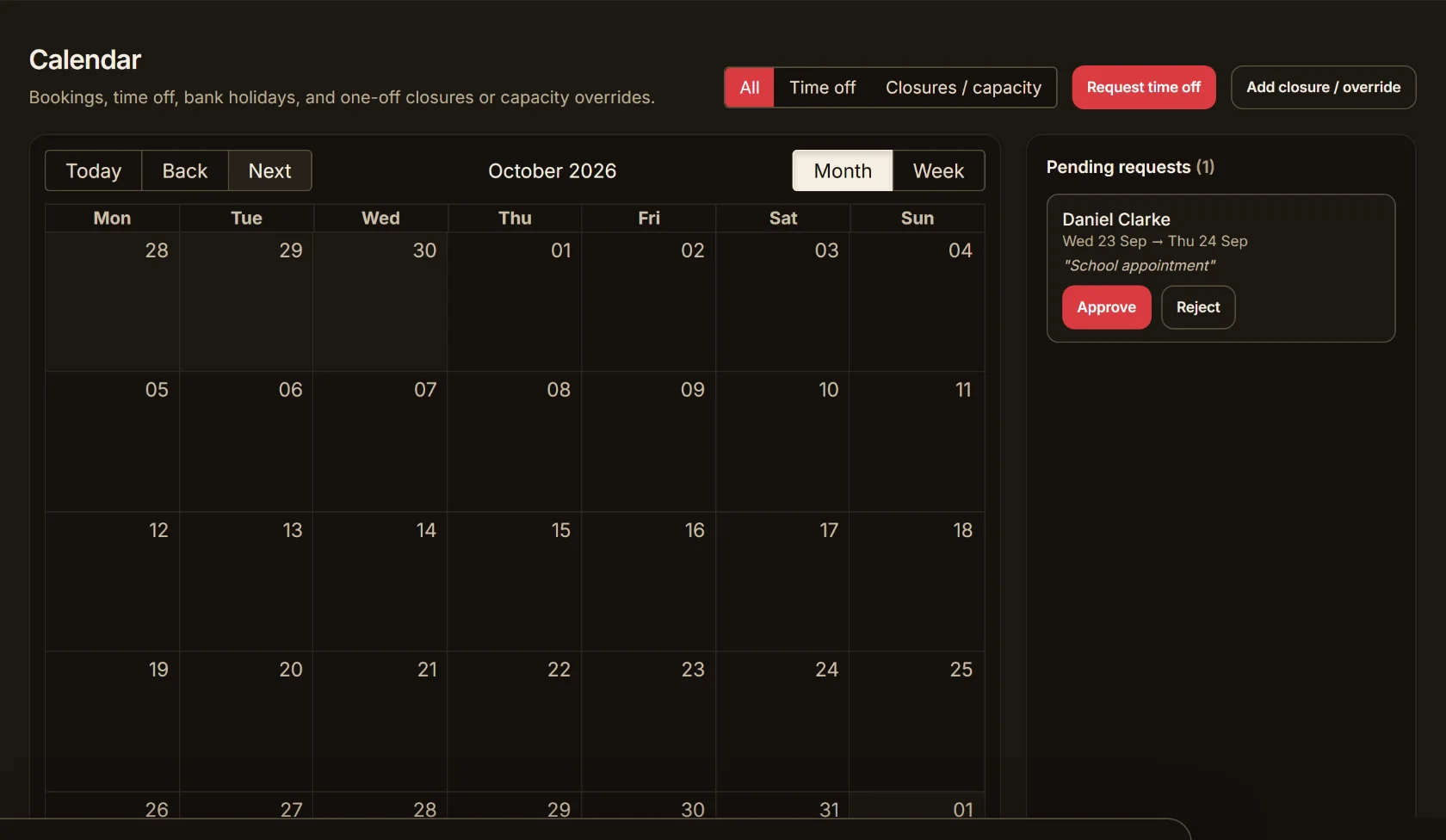Open Request time off form
This screenshot has height=840, width=1446.
pyautogui.click(x=1144, y=87)
